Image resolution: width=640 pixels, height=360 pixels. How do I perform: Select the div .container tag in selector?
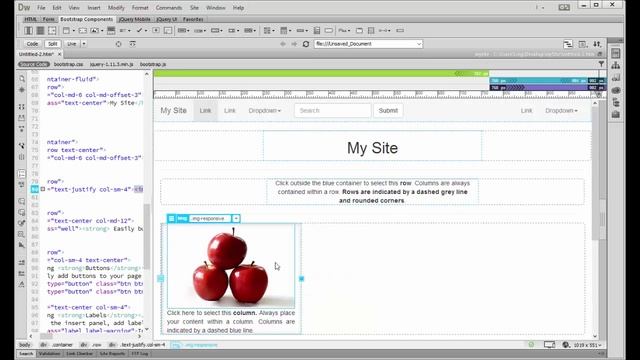[x=57, y=345]
